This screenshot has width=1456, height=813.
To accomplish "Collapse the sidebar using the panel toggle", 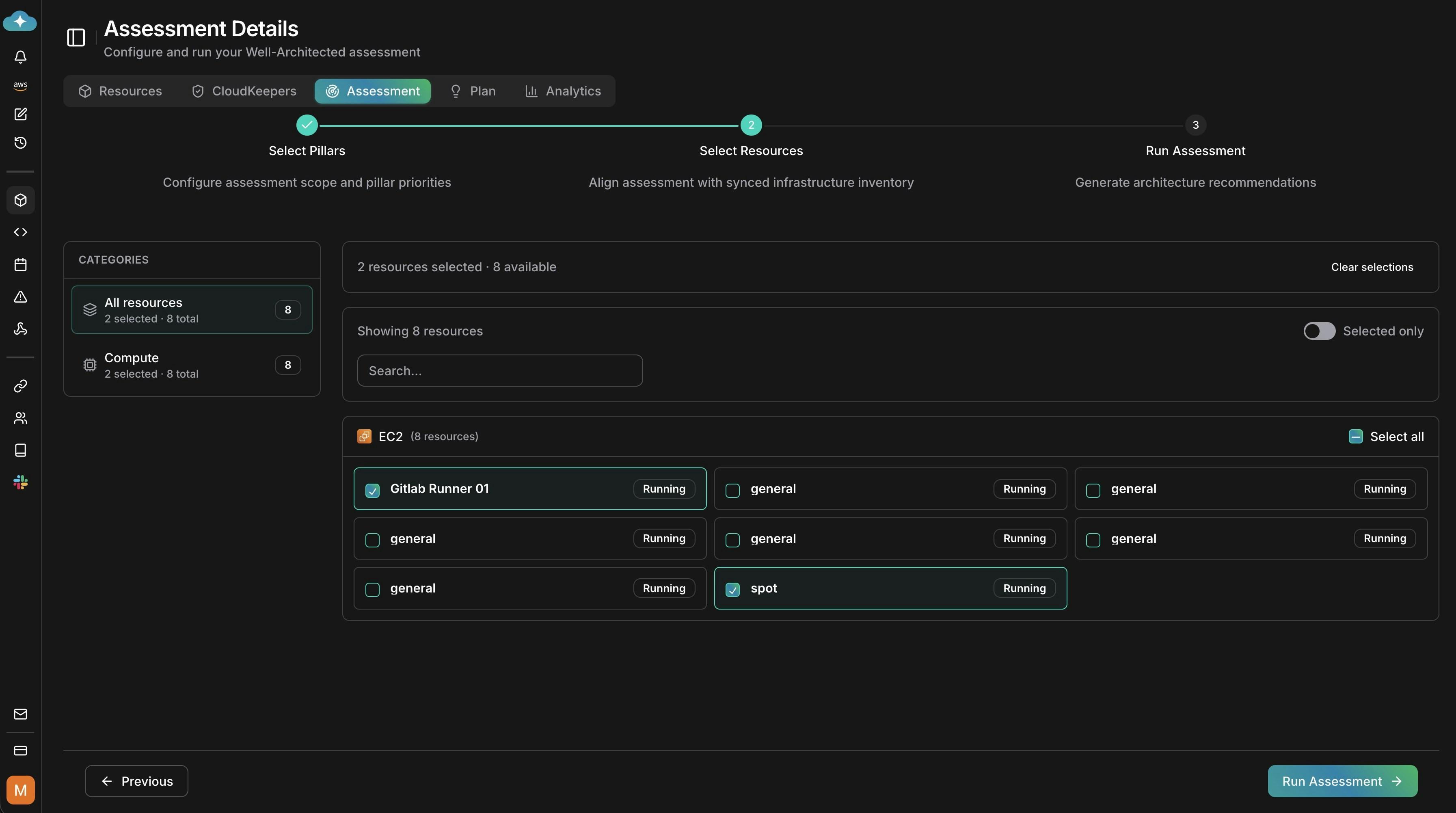I will (75, 38).
